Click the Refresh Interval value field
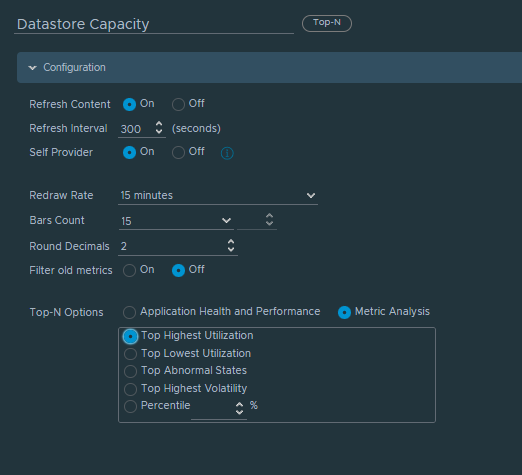Viewport: 522px width, 475px height. (x=136, y=129)
